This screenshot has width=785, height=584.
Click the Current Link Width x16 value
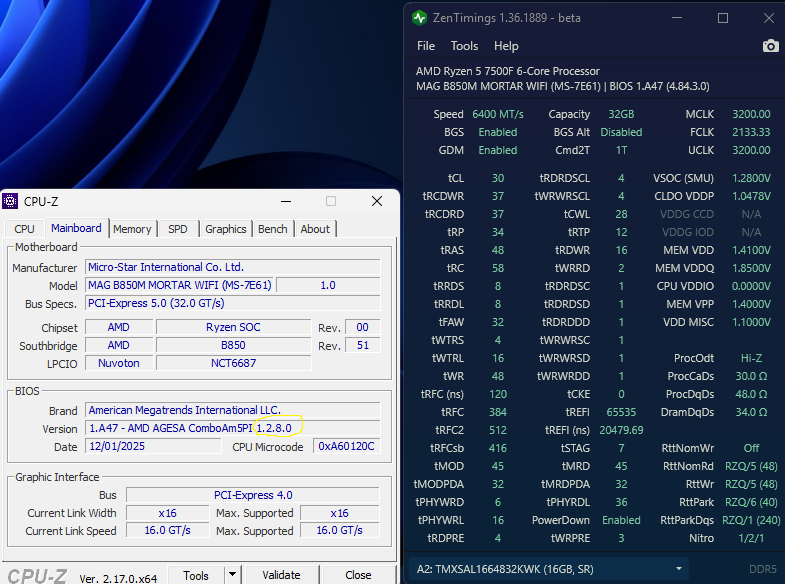pos(167,513)
